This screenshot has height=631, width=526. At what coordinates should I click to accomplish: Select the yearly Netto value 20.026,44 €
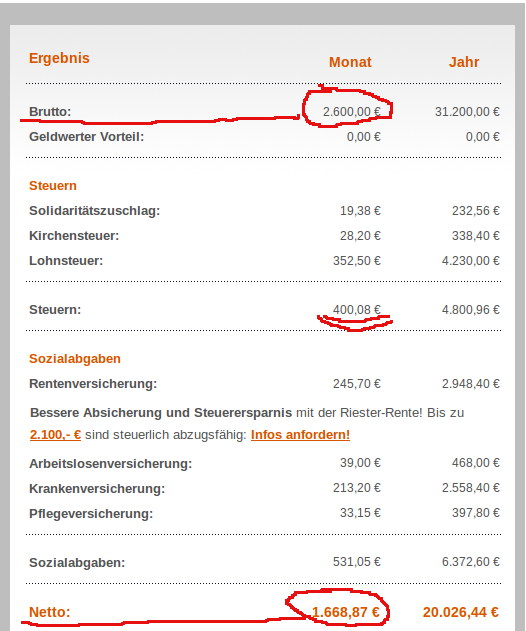461,612
